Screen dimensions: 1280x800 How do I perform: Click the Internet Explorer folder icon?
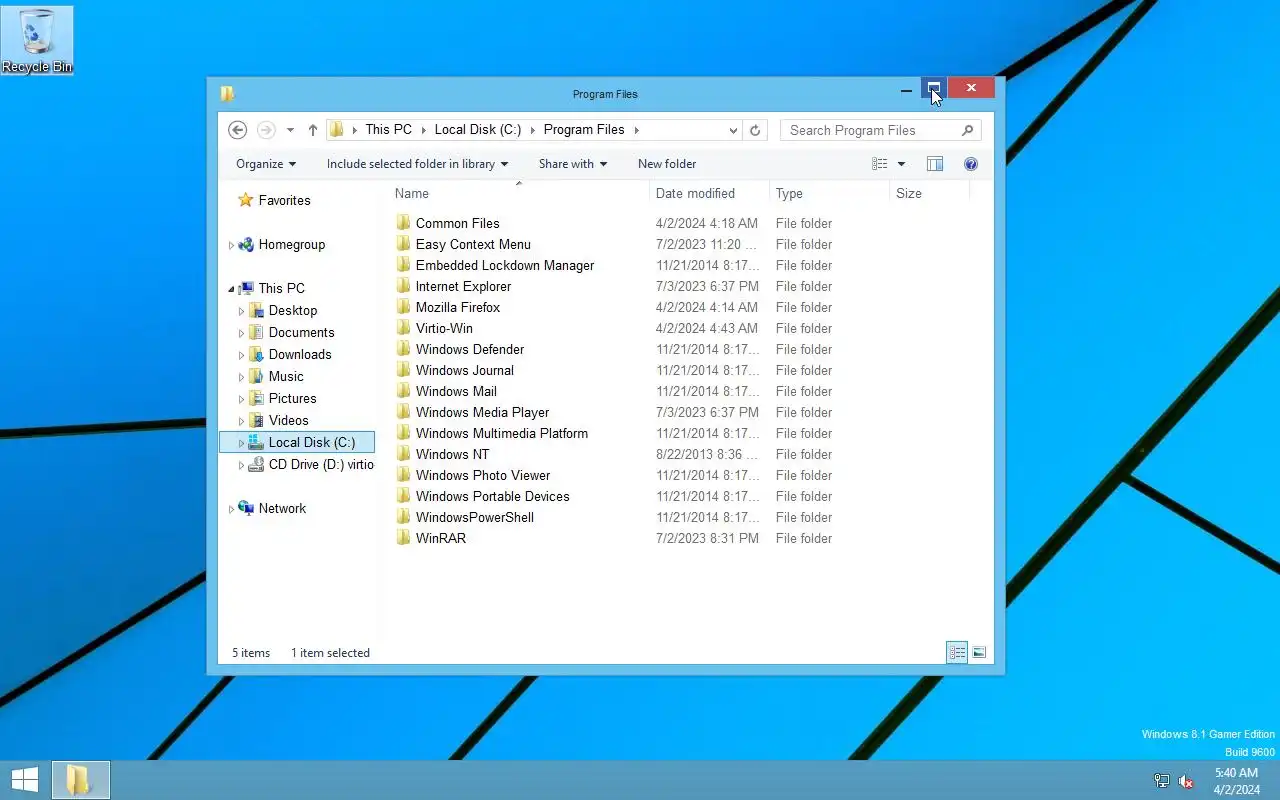click(404, 285)
